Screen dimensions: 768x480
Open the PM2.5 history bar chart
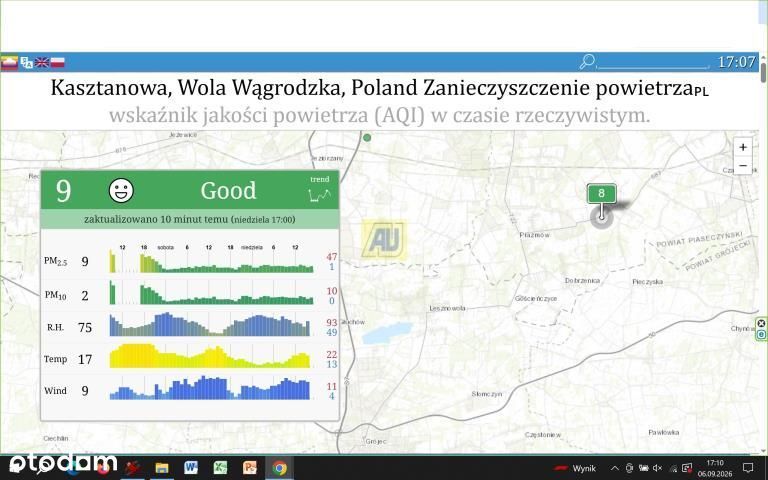[x=211, y=261]
